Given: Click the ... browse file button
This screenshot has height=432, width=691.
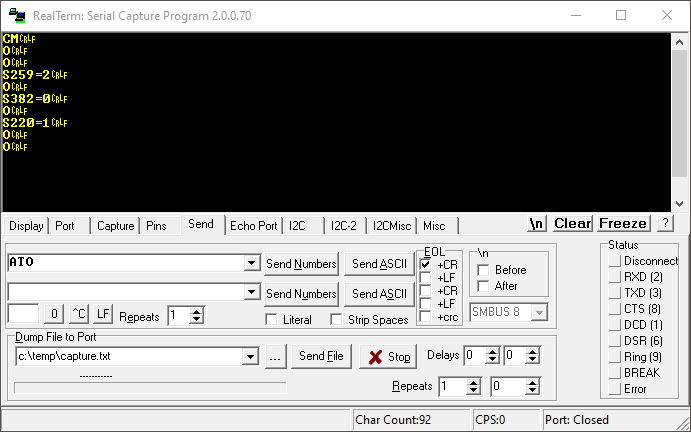Looking at the screenshot, I should (277, 356).
